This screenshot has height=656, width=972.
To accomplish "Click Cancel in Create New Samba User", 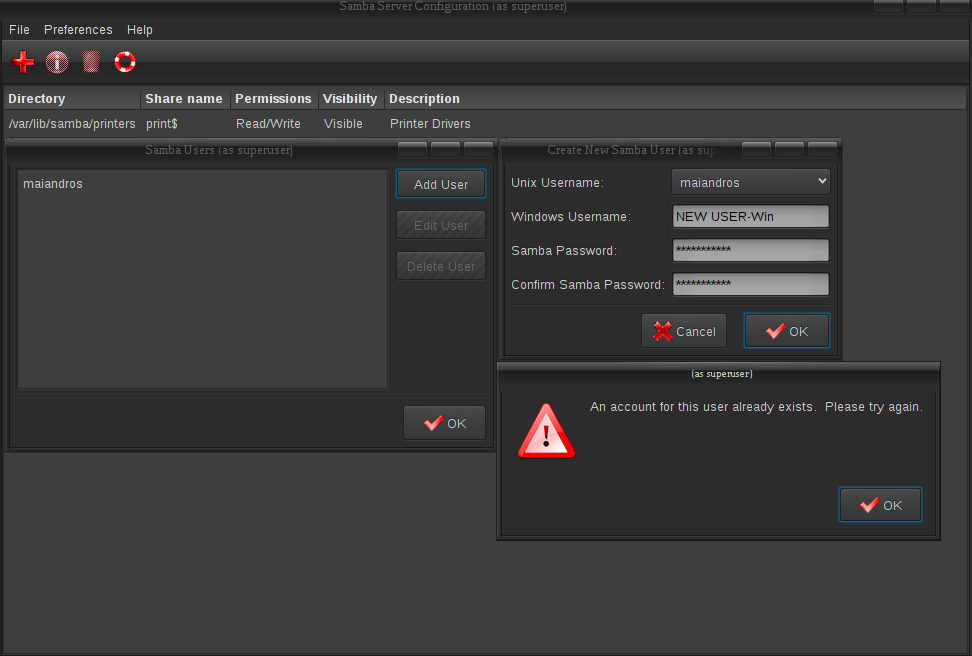I will (x=684, y=331).
